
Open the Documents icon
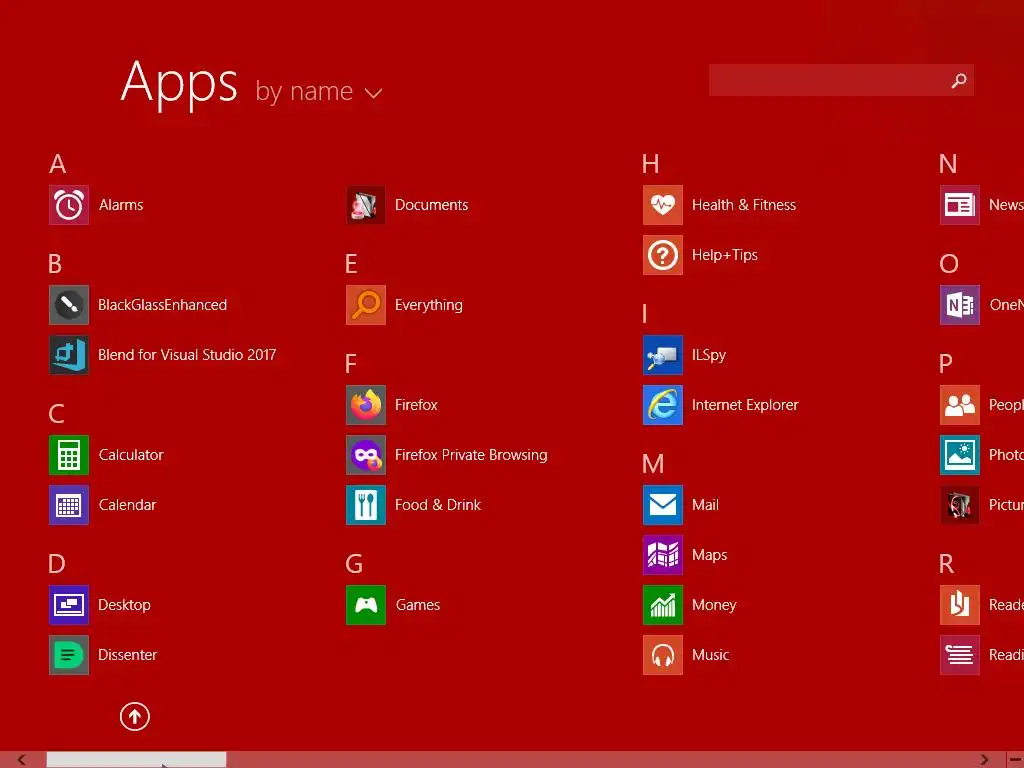(366, 205)
